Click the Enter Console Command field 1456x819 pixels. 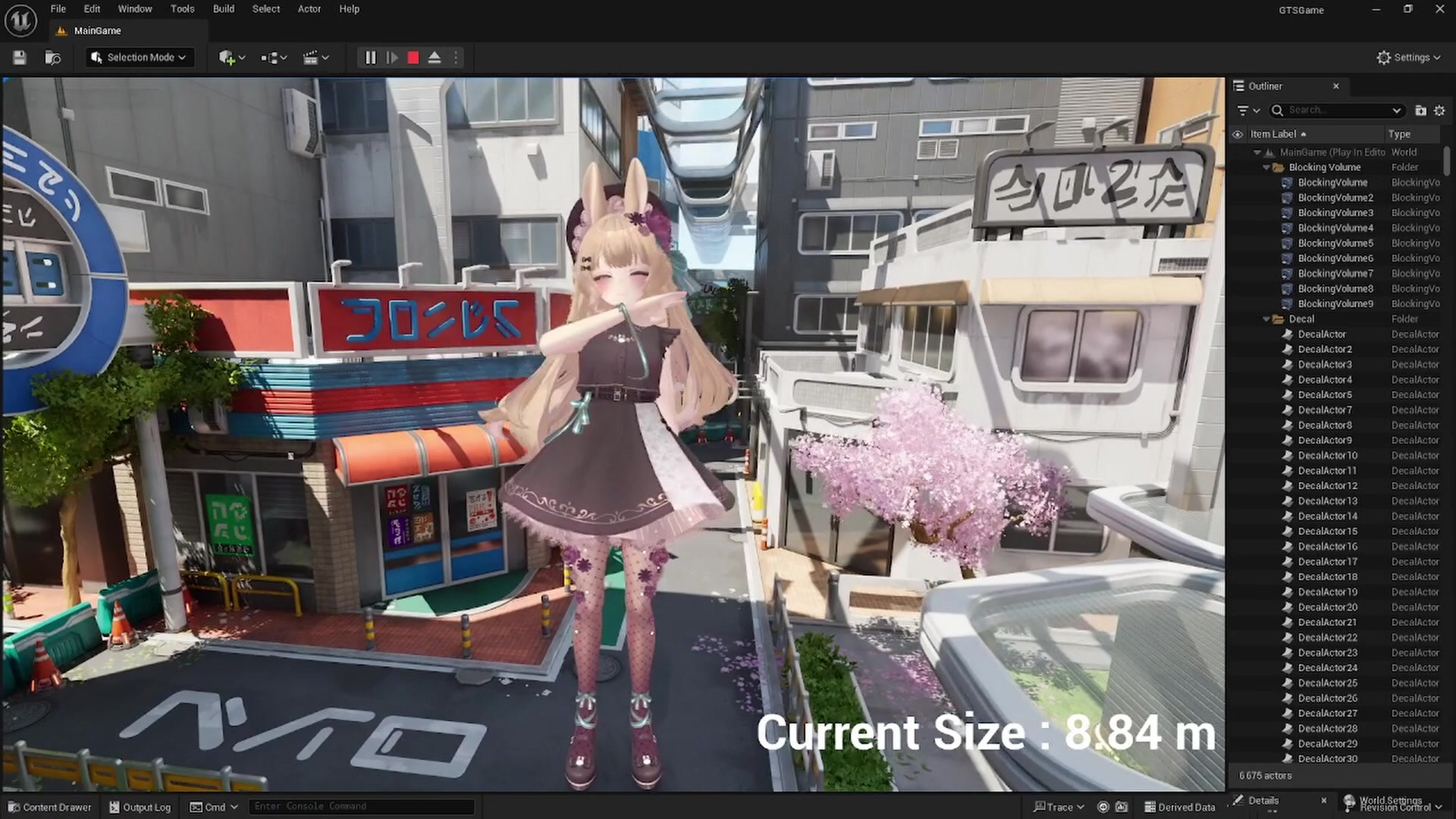[362, 807]
